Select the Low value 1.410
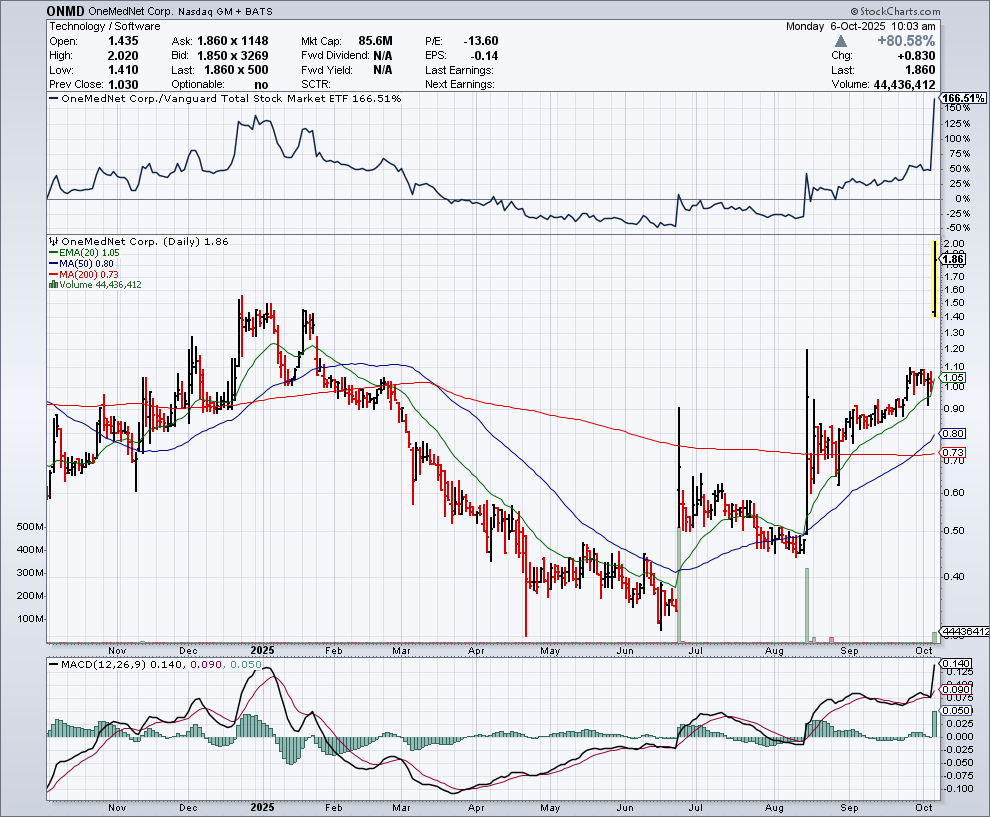The width and height of the screenshot is (990, 817). (x=123, y=70)
